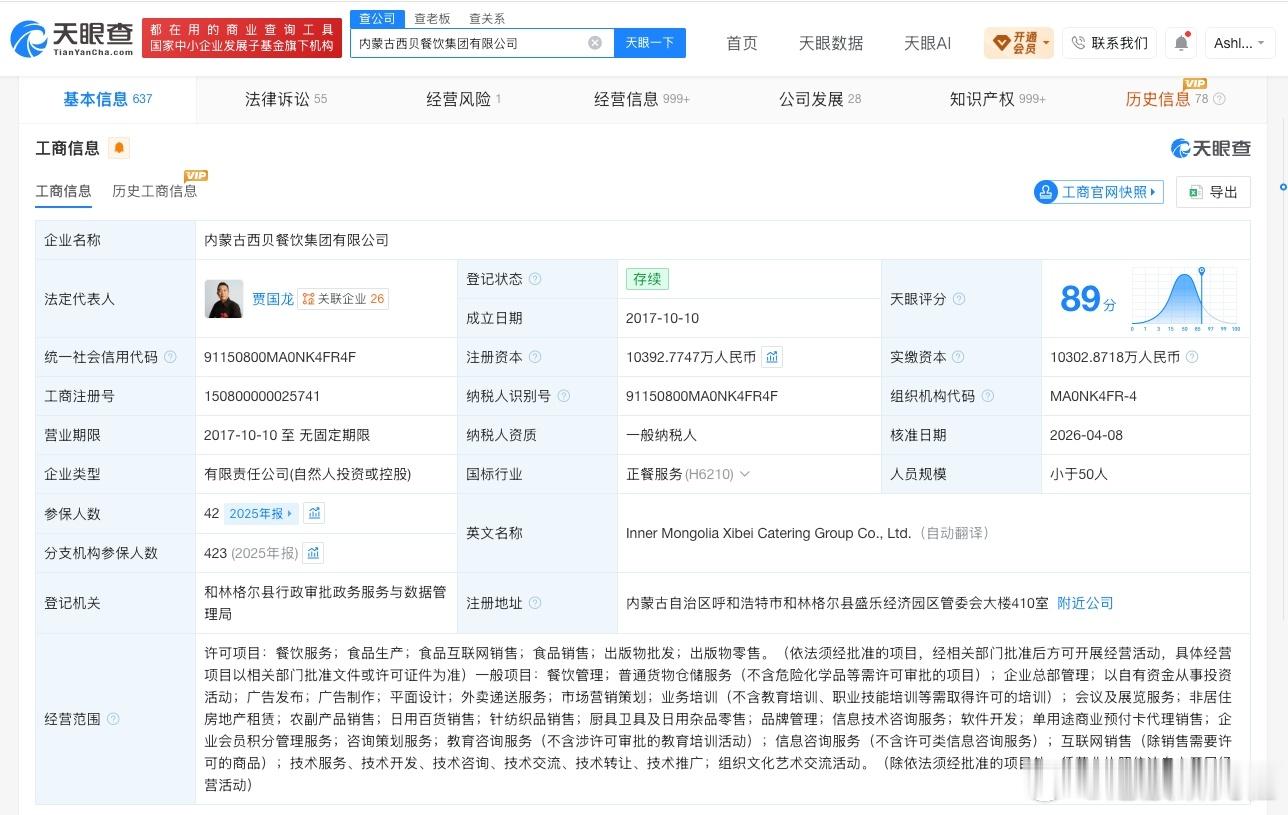This screenshot has height=815, width=1288.
Task: Click credit code 91150800MA0NK4FR4F under 统一社会信用代码
Action: (x=280, y=357)
